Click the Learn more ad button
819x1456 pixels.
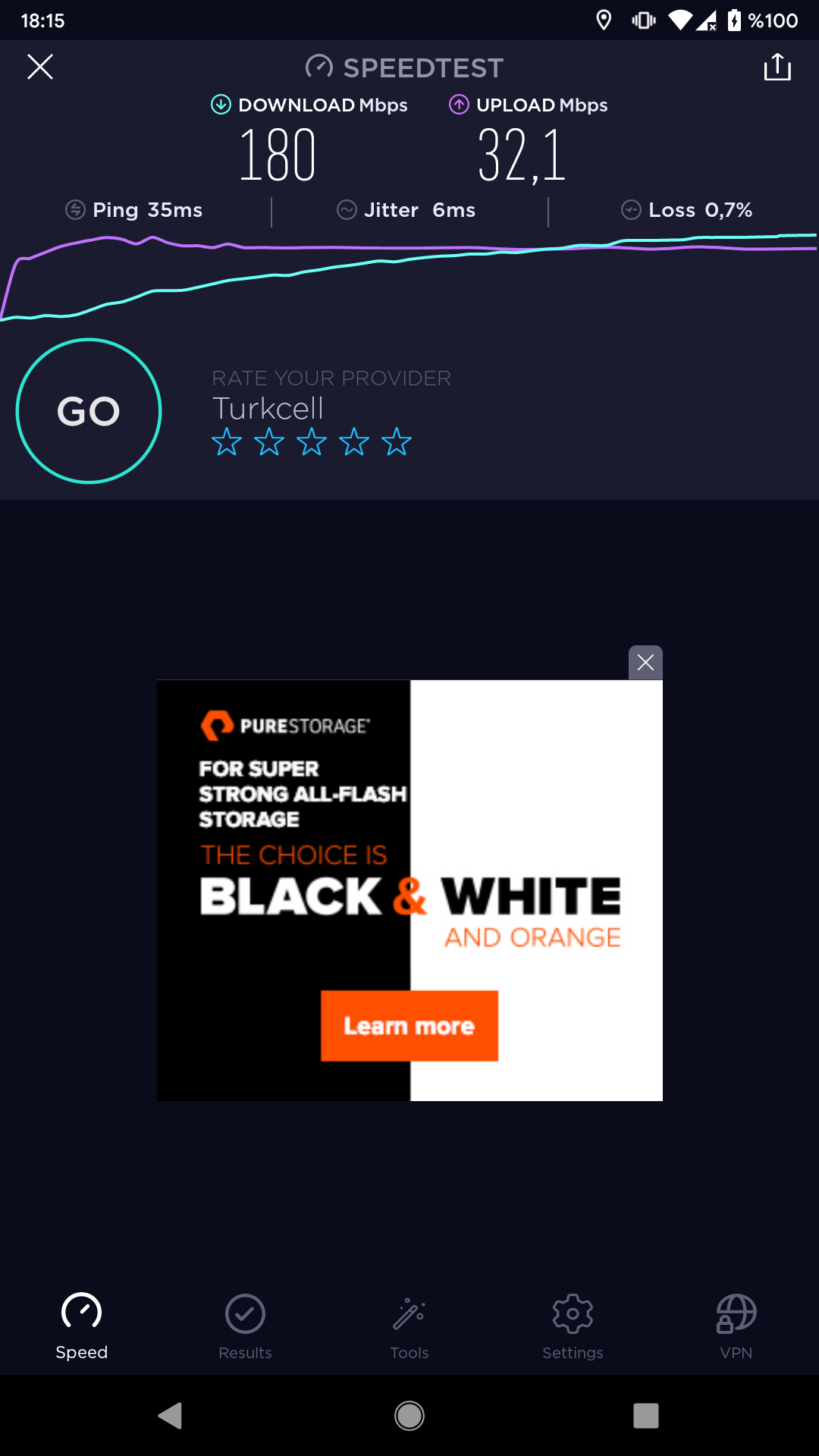pyautogui.click(x=409, y=1025)
